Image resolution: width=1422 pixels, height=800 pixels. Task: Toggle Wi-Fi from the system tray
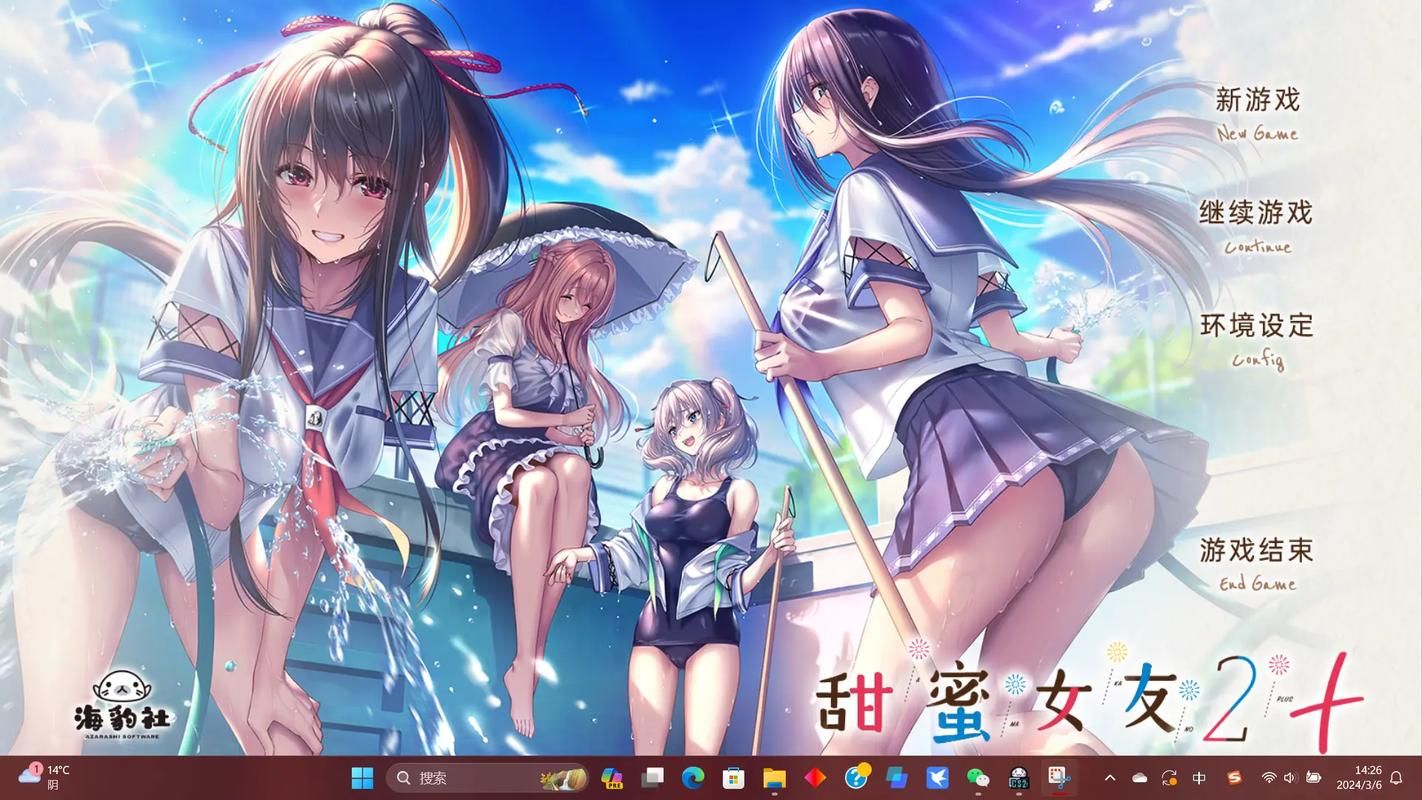[x=1269, y=778]
